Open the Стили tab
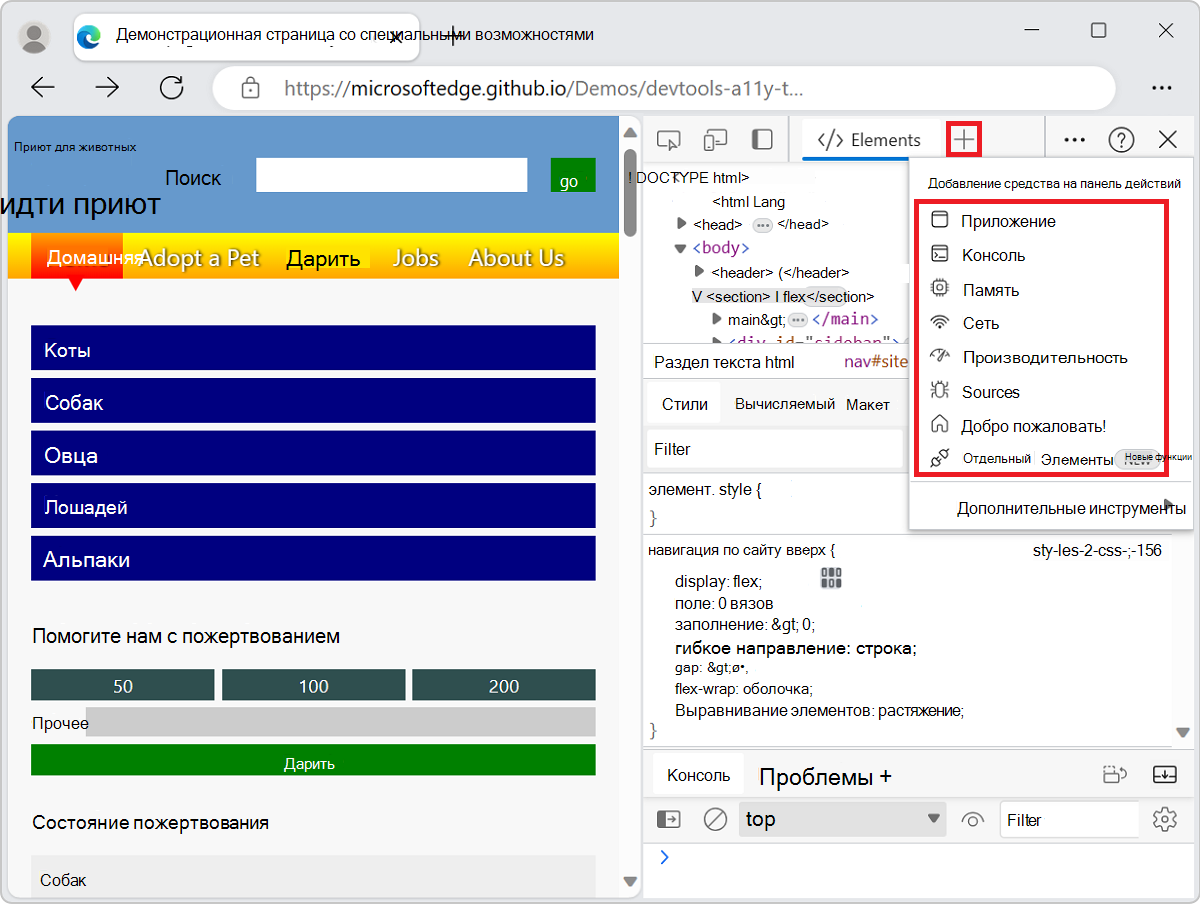 coord(685,404)
